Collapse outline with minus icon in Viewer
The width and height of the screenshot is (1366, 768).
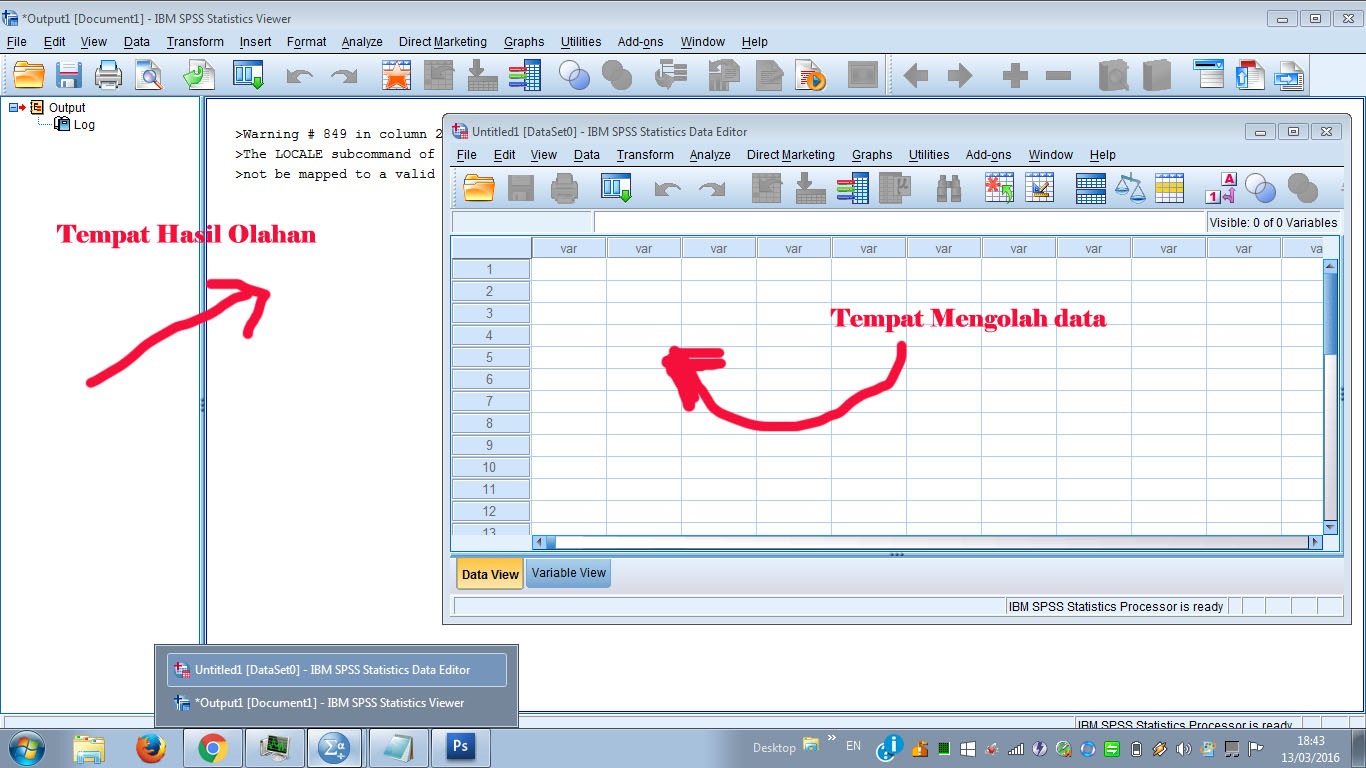pos(1058,76)
